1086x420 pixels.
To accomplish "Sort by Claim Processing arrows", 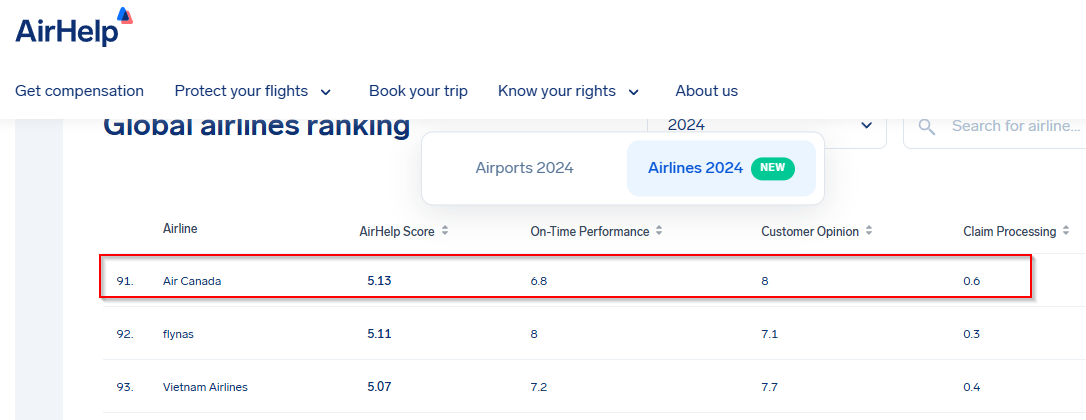I will pyautogui.click(x=1066, y=231).
